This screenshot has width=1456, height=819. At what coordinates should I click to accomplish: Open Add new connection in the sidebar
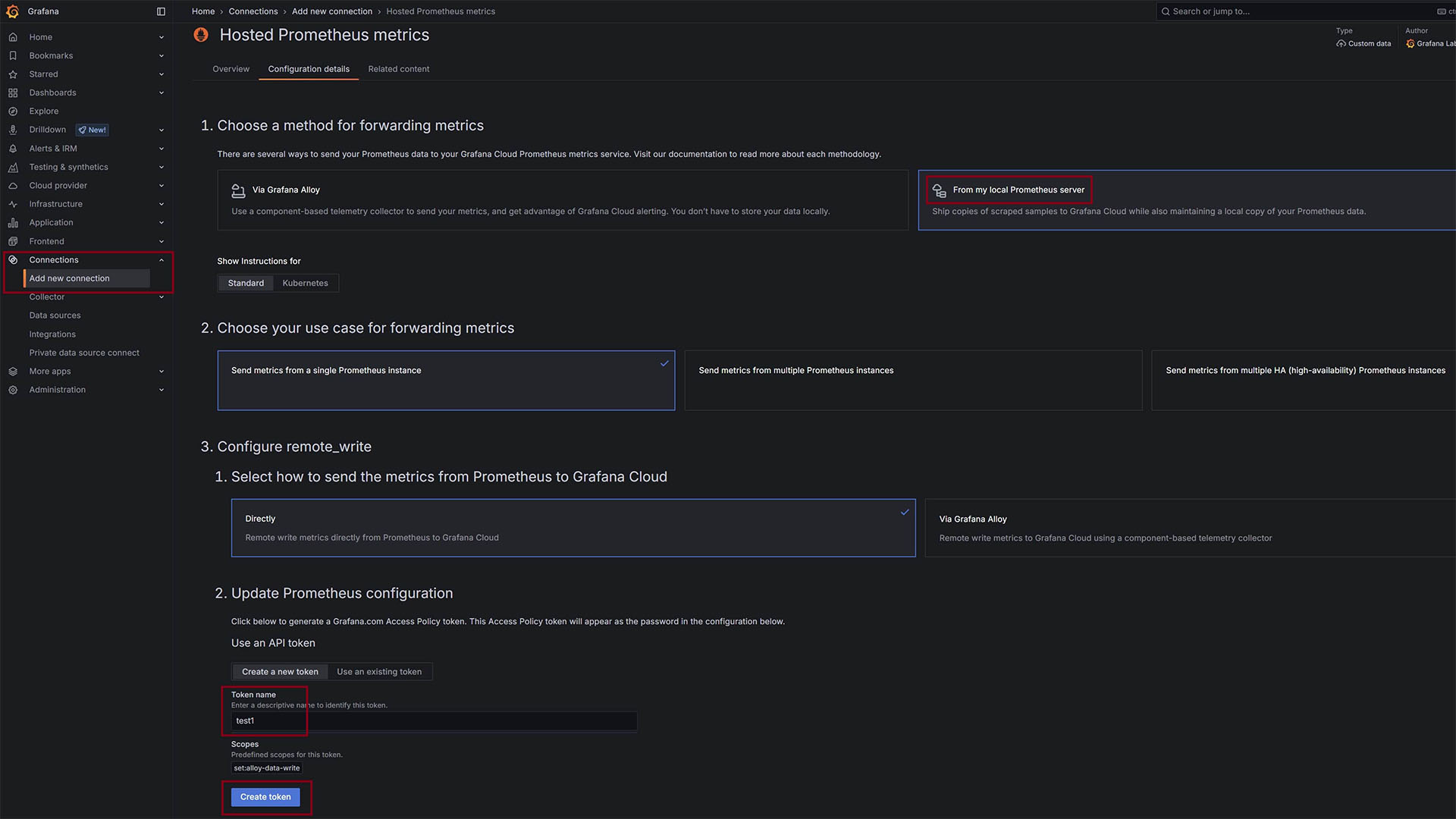click(x=68, y=278)
